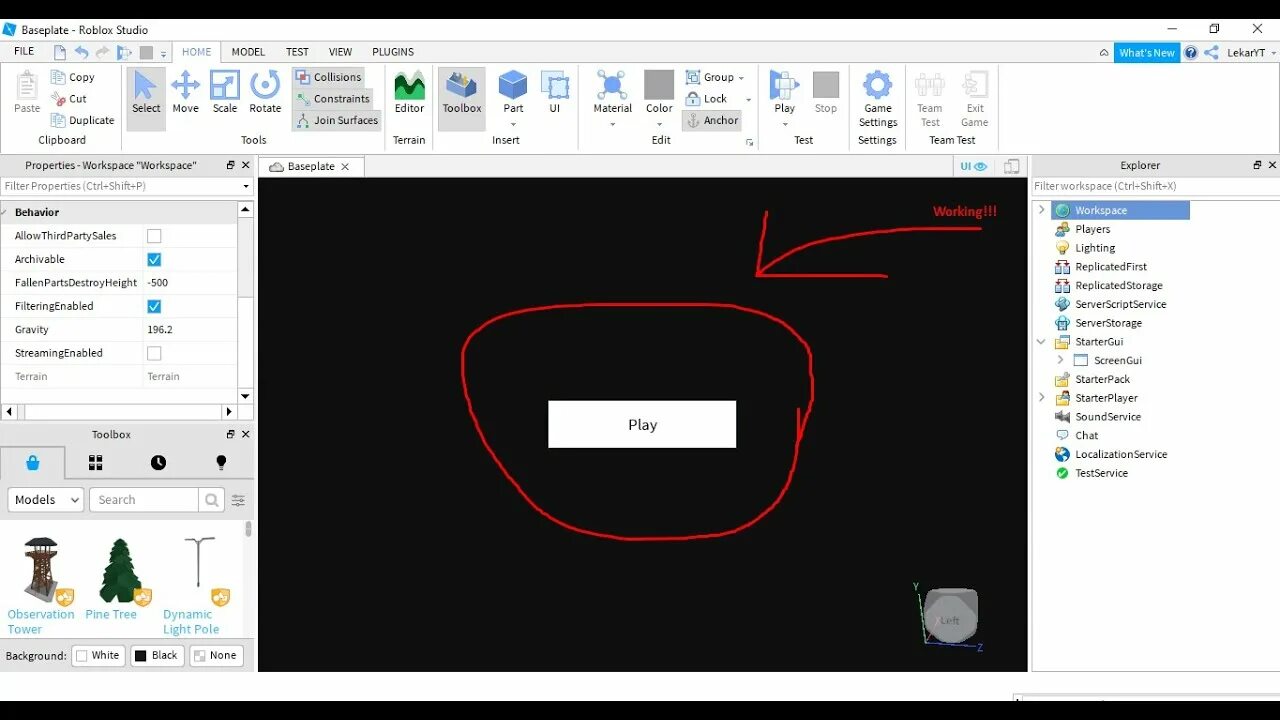Cut the selection

coord(69,99)
